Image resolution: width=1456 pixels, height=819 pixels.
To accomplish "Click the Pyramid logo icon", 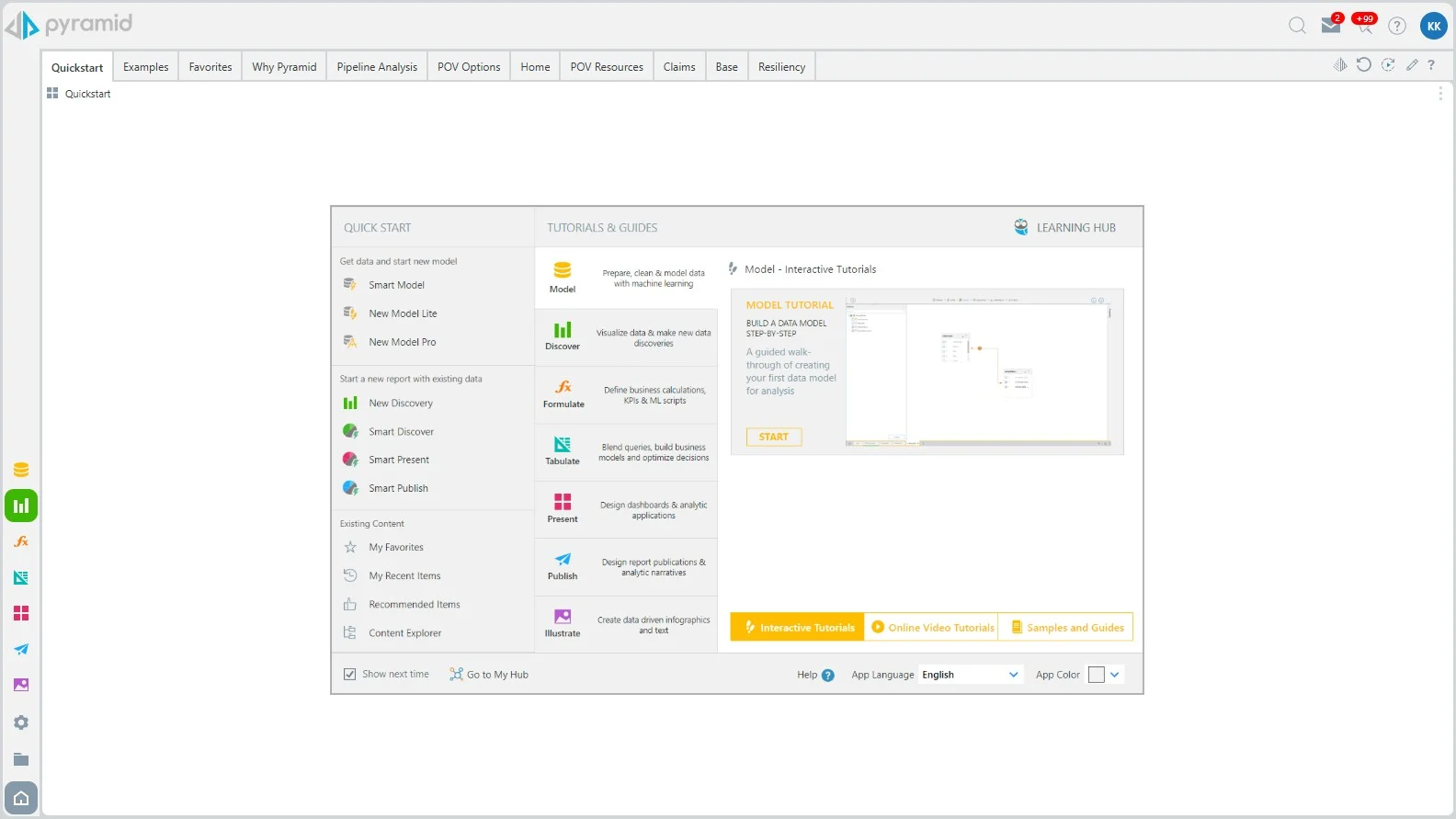I will 22,25.
